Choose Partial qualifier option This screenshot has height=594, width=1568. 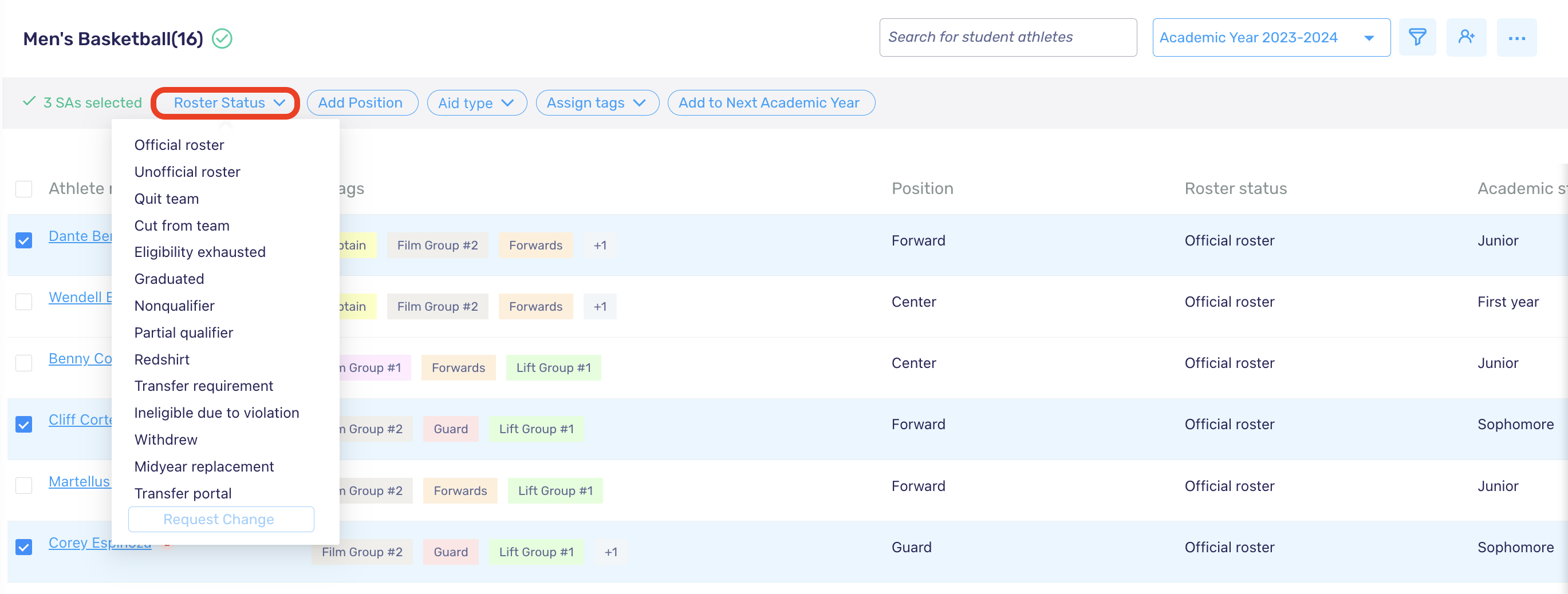tap(184, 332)
